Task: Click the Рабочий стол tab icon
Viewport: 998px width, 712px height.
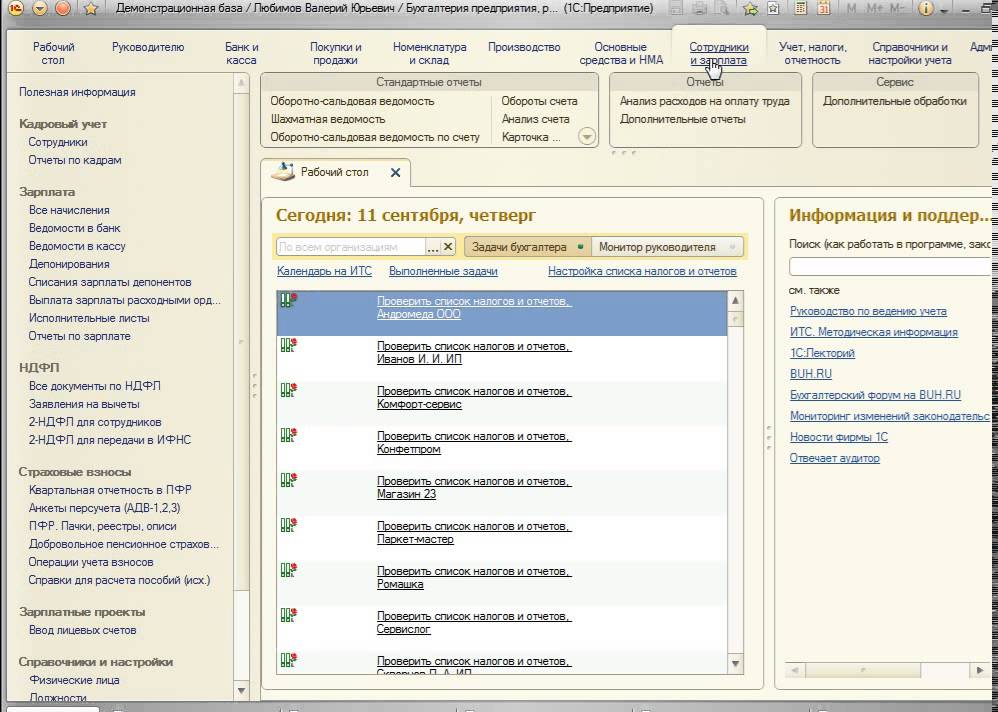Action: click(x=283, y=172)
